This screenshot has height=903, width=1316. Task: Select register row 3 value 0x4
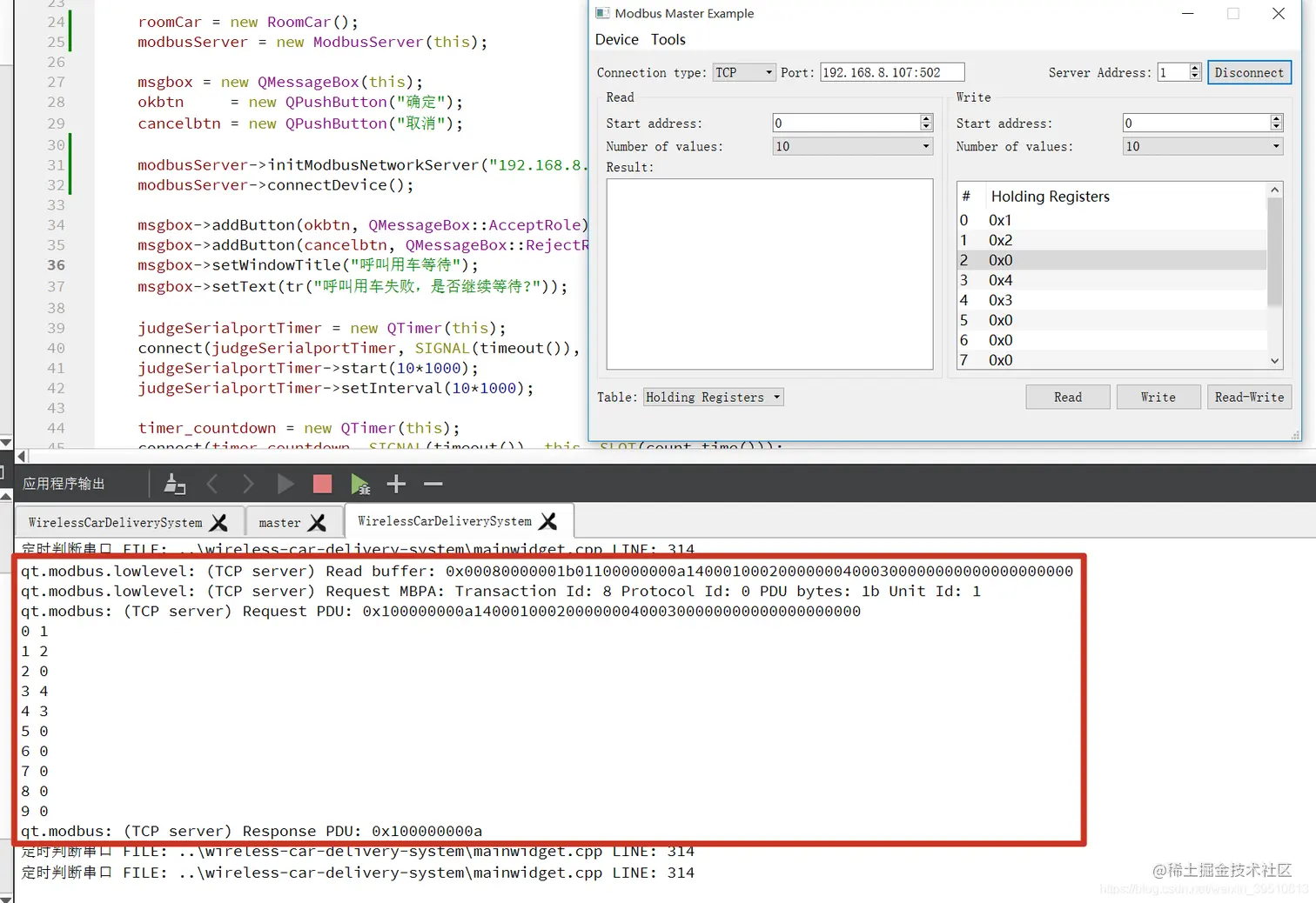1111,280
